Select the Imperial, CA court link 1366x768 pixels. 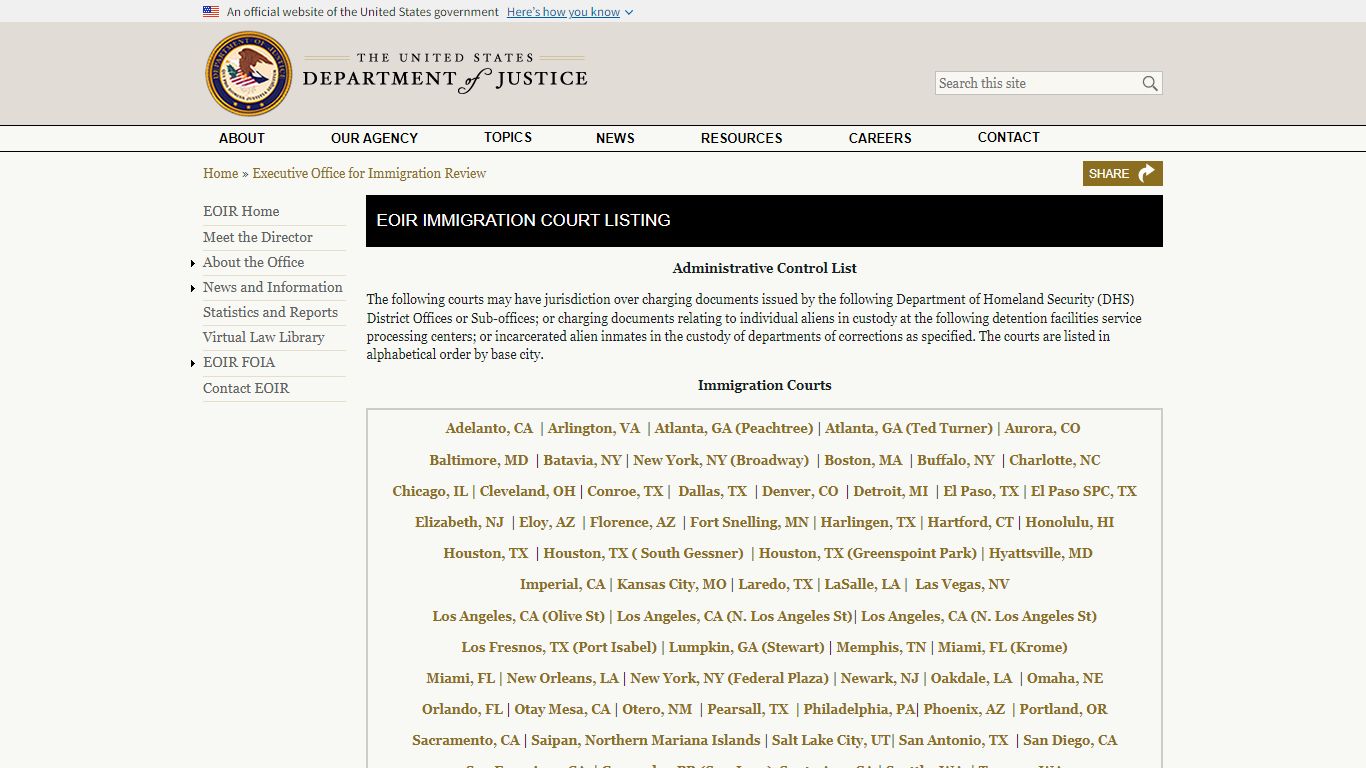(x=563, y=584)
